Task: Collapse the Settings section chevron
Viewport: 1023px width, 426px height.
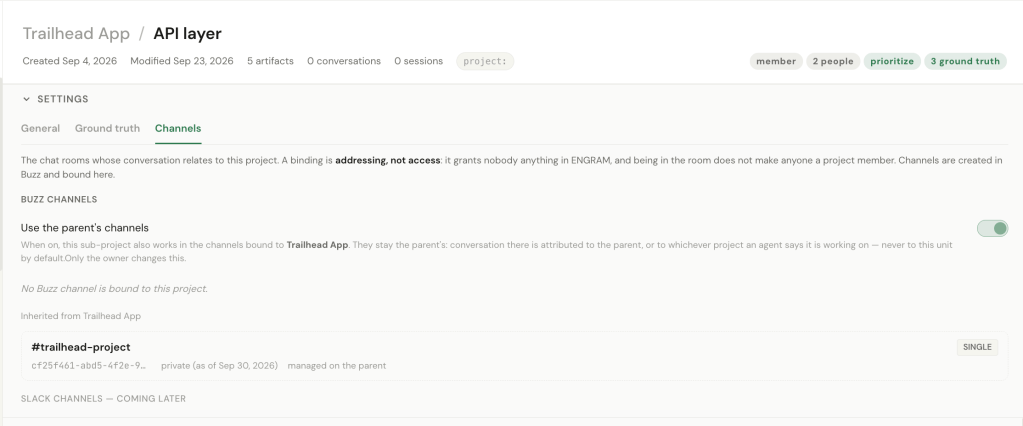Action: [26, 99]
